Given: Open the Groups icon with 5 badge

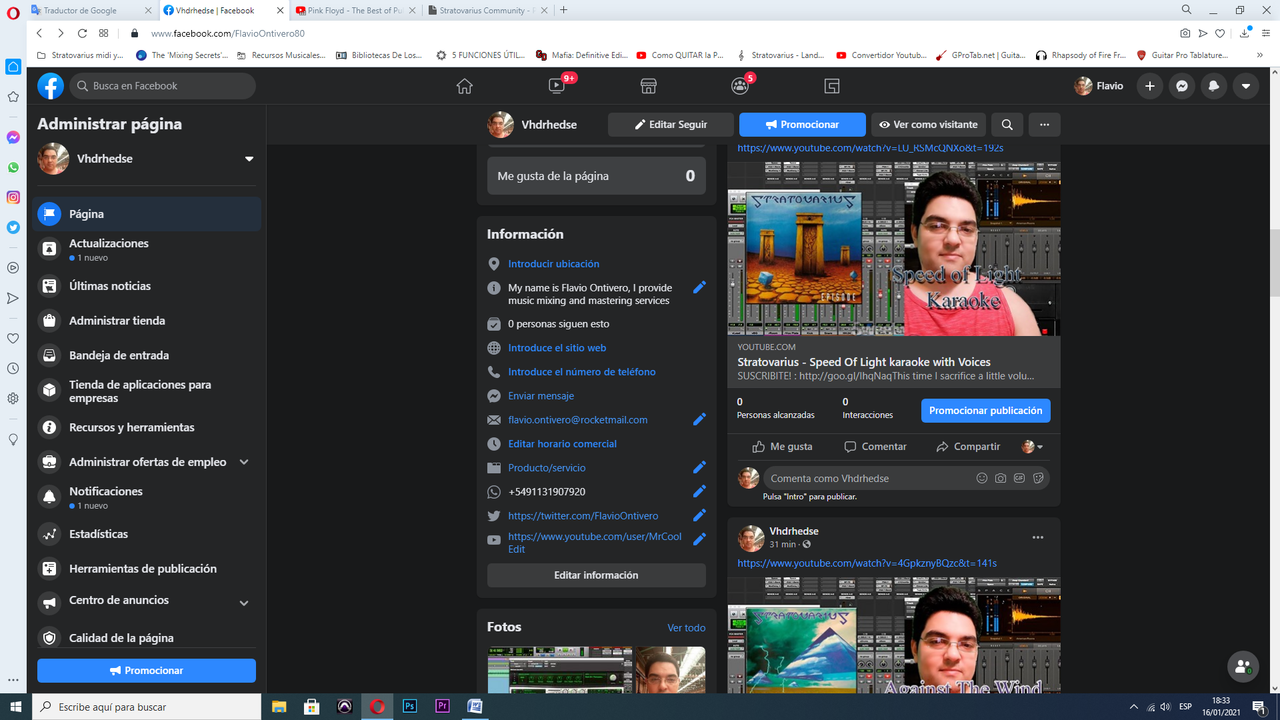Looking at the screenshot, I should (x=740, y=86).
